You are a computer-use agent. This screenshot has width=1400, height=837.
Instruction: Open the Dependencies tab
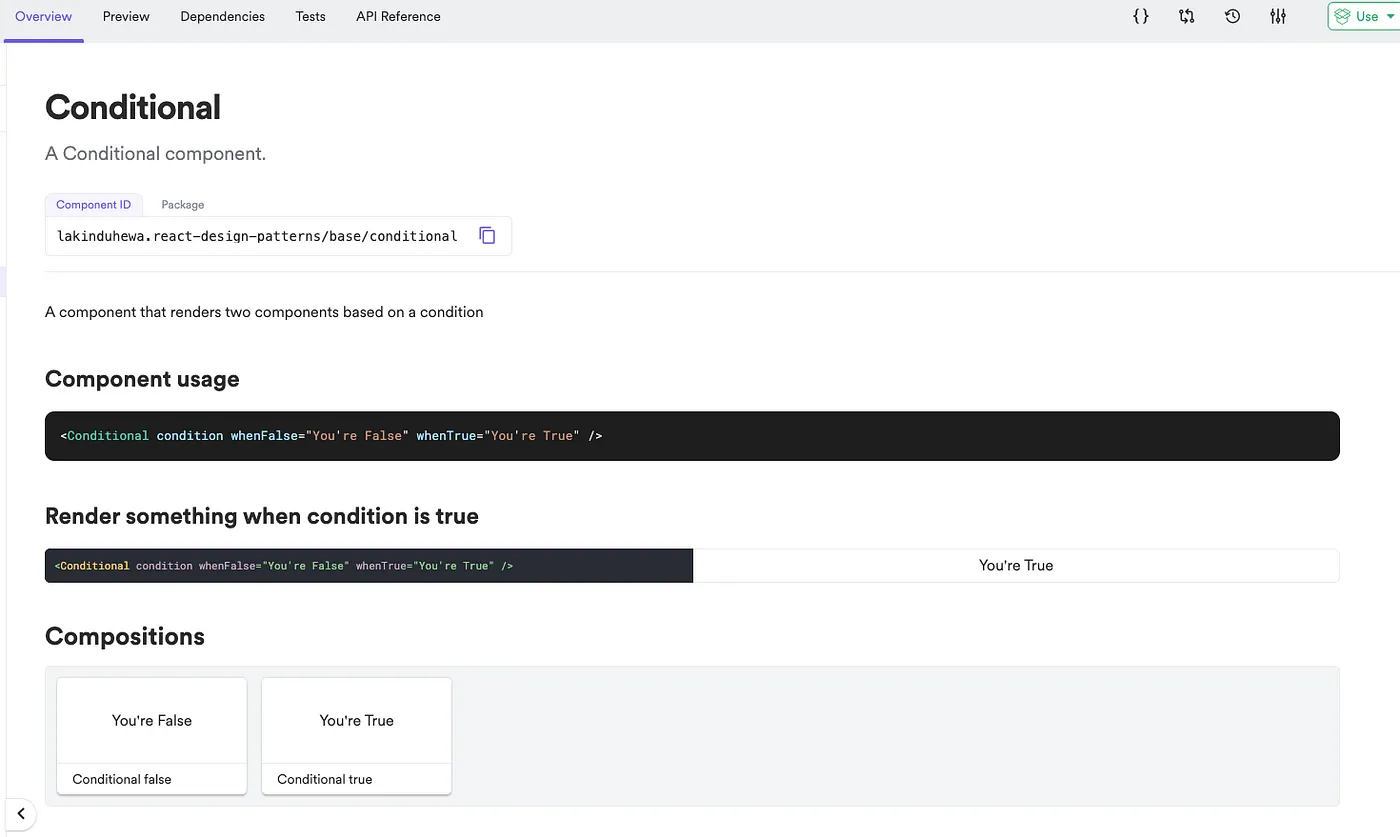(222, 17)
